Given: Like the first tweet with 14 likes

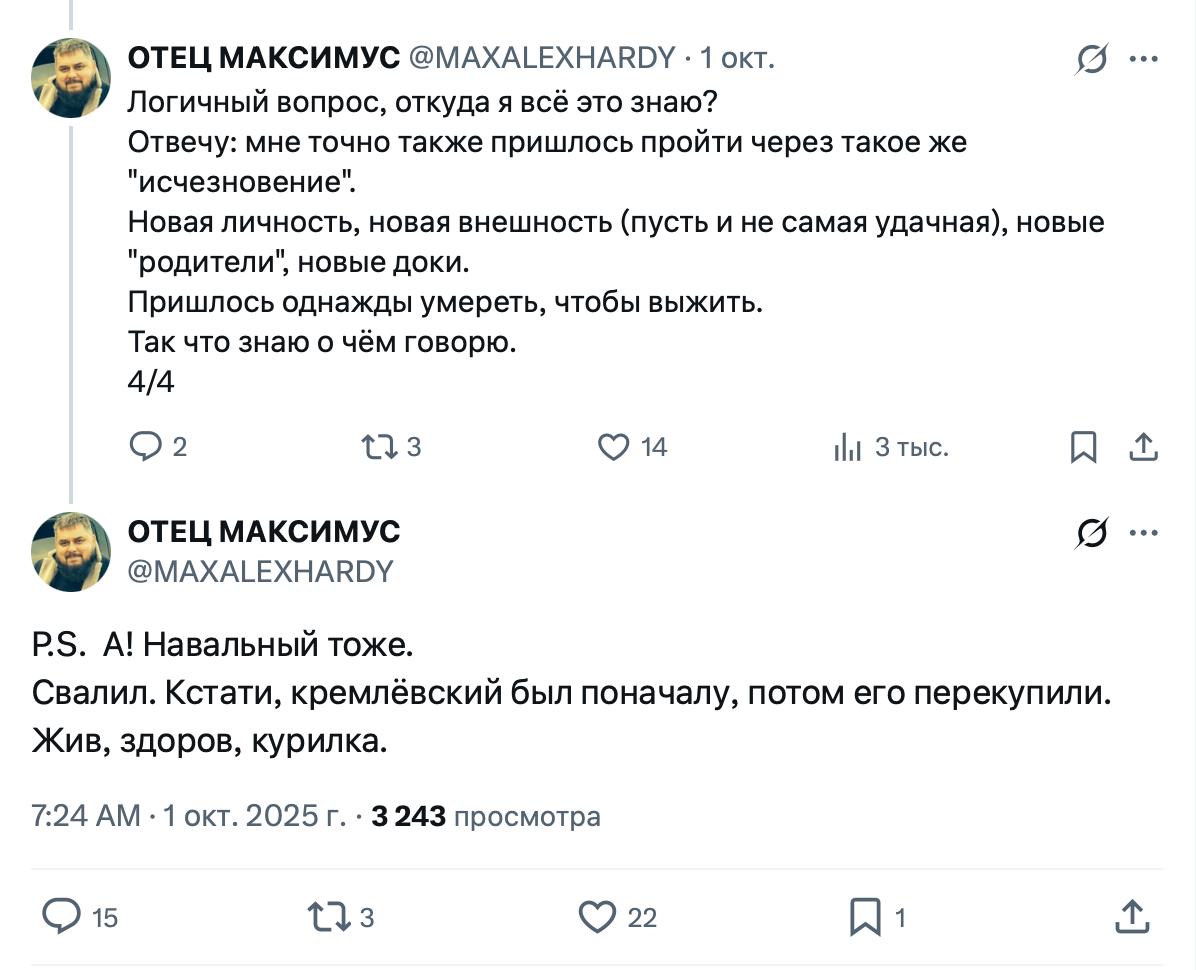Looking at the screenshot, I should click(x=614, y=447).
